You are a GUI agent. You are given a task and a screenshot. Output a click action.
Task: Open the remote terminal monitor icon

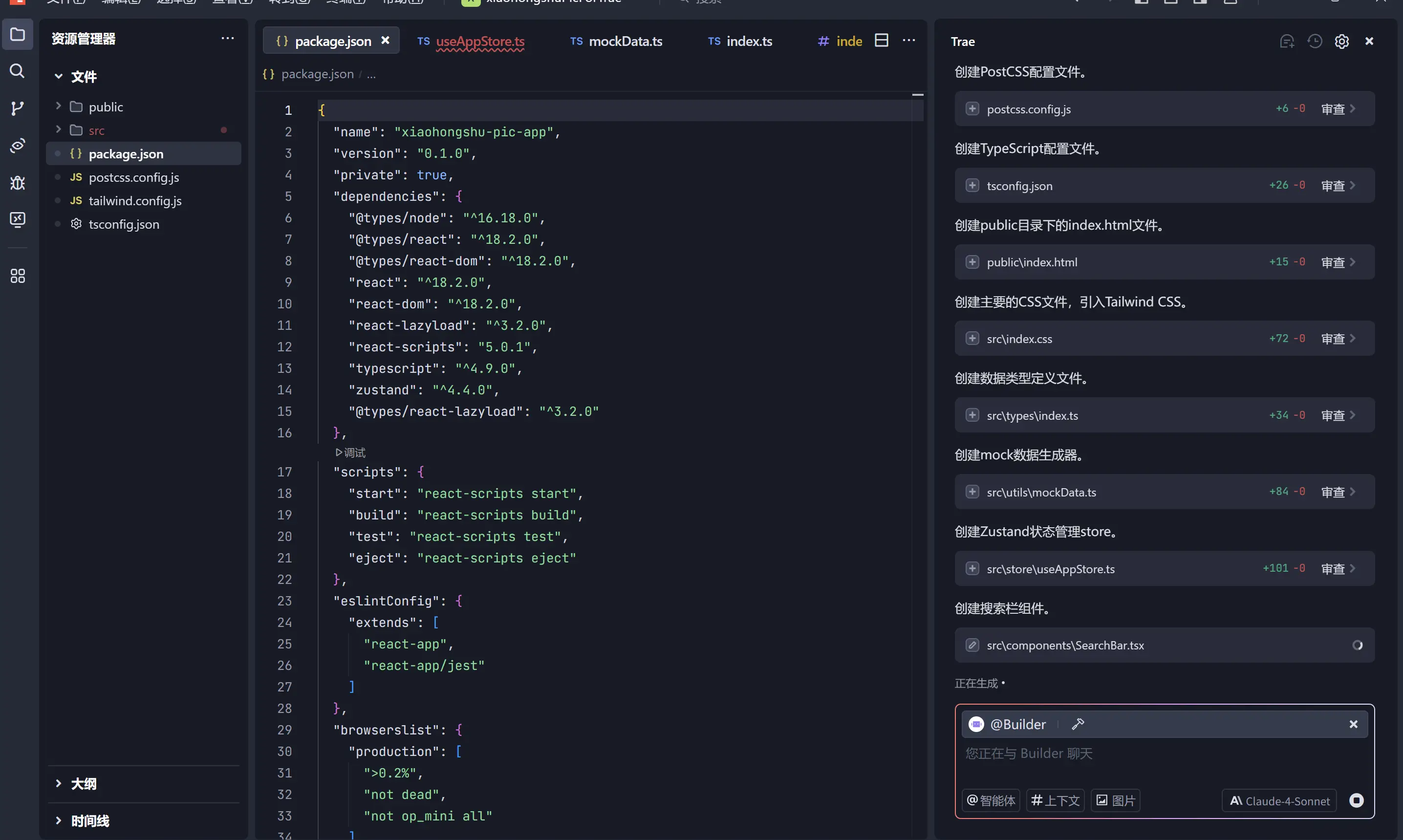[18, 219]
